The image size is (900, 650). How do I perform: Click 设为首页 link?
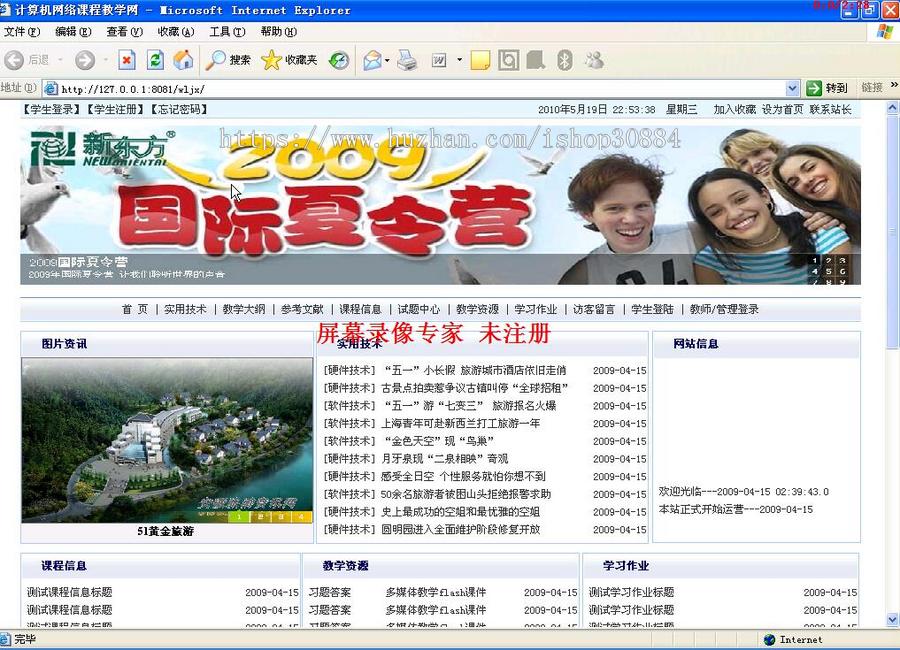coord(782,109)
